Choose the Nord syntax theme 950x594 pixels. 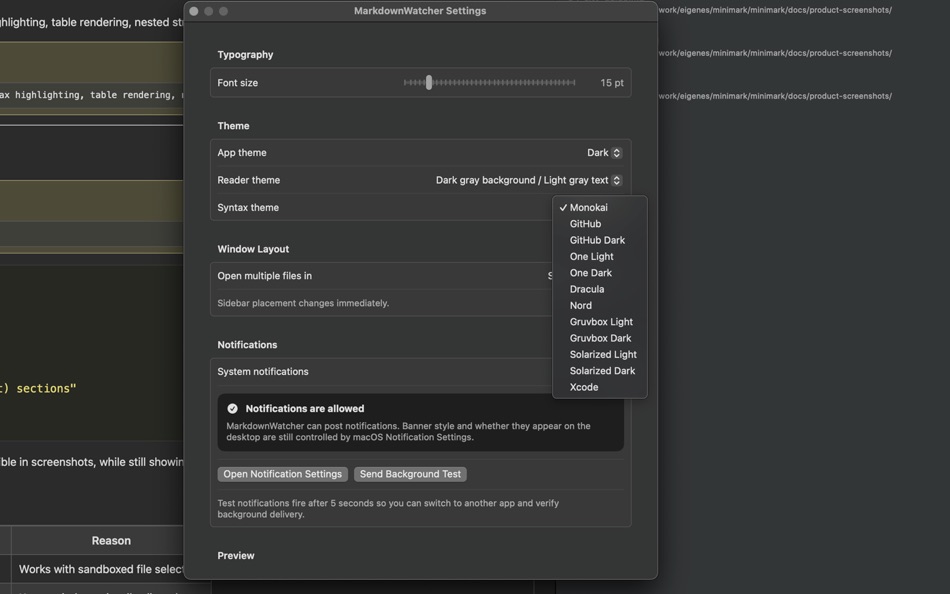[580, 305]
